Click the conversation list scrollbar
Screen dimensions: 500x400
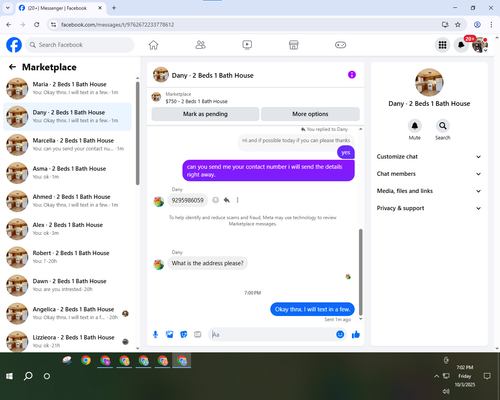pyautogui.click(x=138, y=133)
